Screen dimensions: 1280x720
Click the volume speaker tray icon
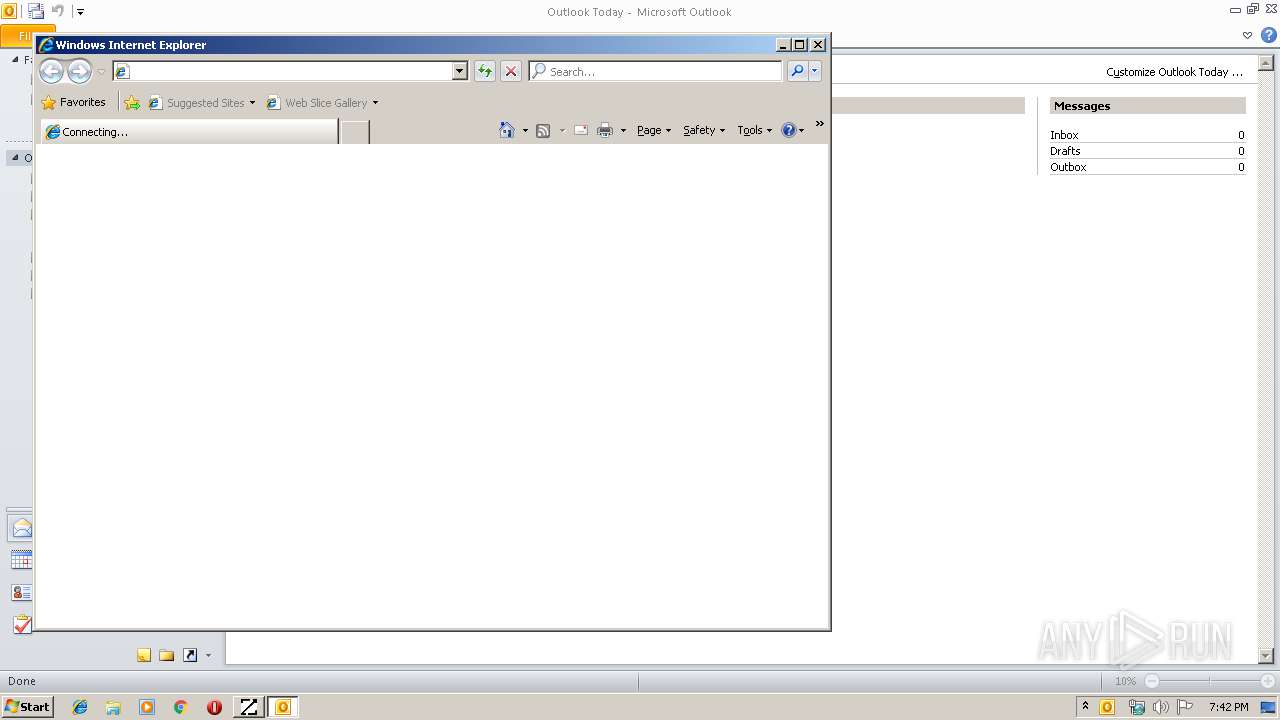pyautogui.click(x=1160, y=707)
